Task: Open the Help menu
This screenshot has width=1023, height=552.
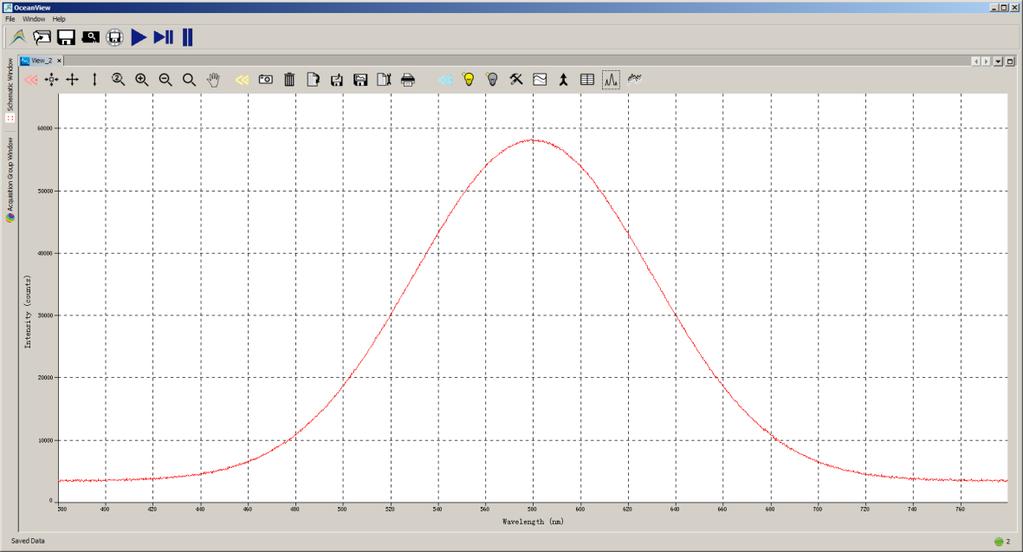Action: click(59, 19)
